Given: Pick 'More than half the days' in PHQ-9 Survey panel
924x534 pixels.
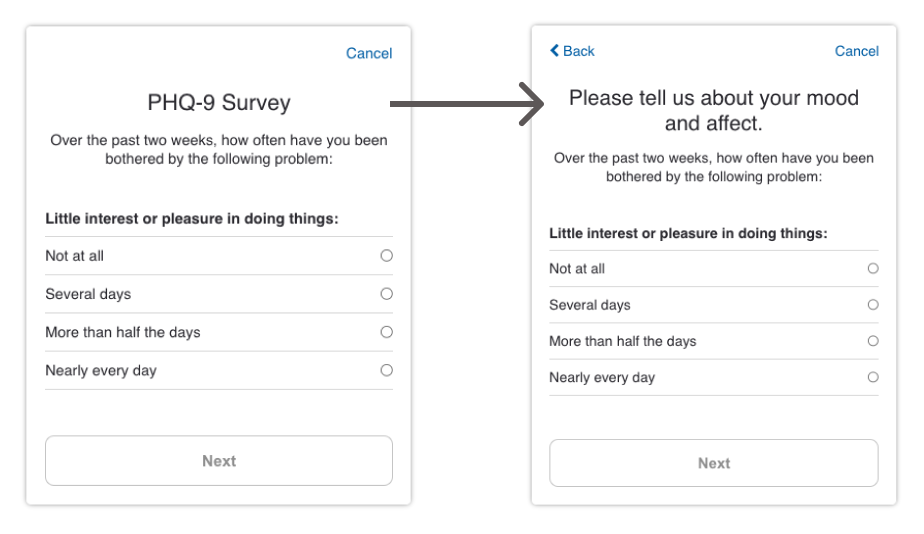Looking at the screenshot, I should click(386, 332).
